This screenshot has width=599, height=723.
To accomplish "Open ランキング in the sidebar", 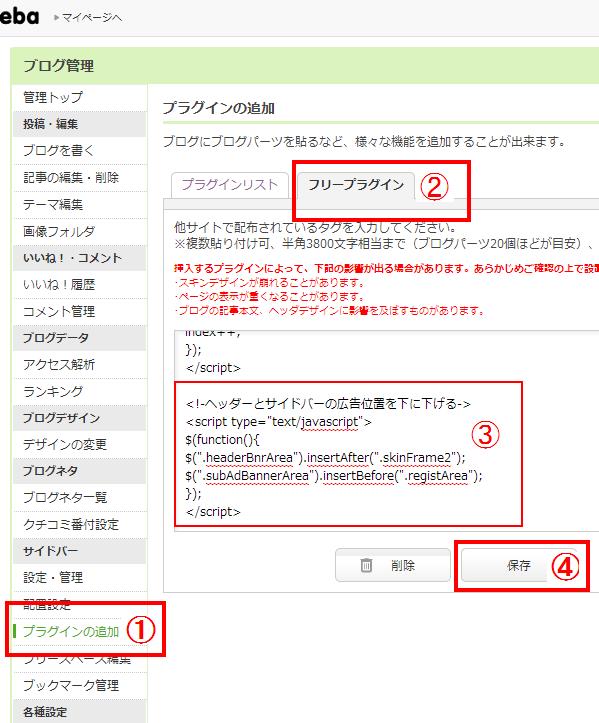I will coord(53,391).
